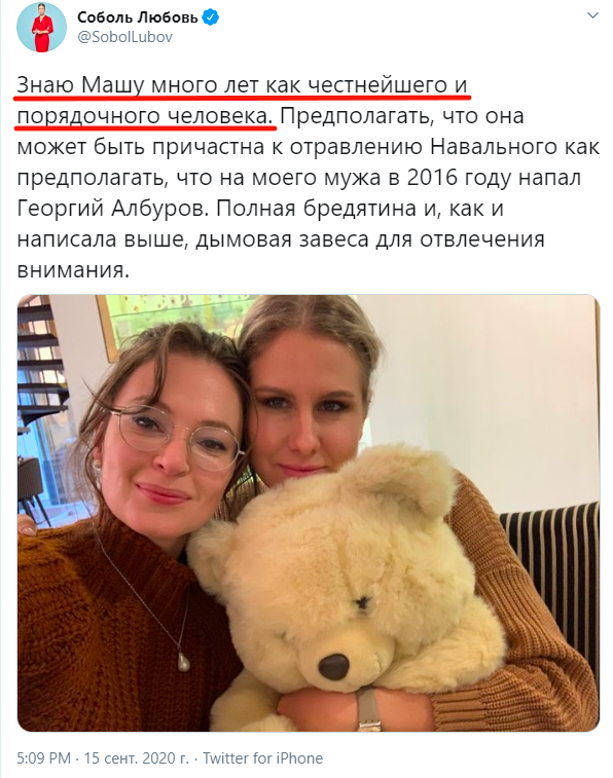Open the Twitter for iPhone source link
Screen dimensions: 613x778
263,758
